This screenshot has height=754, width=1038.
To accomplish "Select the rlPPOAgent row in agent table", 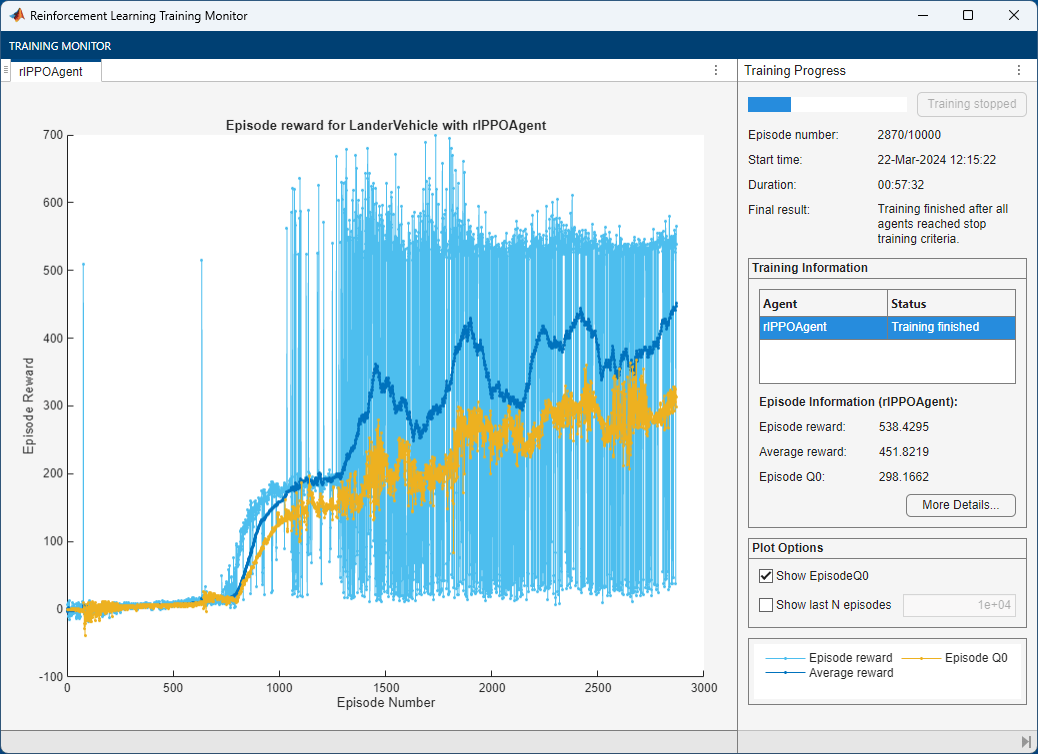I will pyautogui.click(x=887, y=327).
